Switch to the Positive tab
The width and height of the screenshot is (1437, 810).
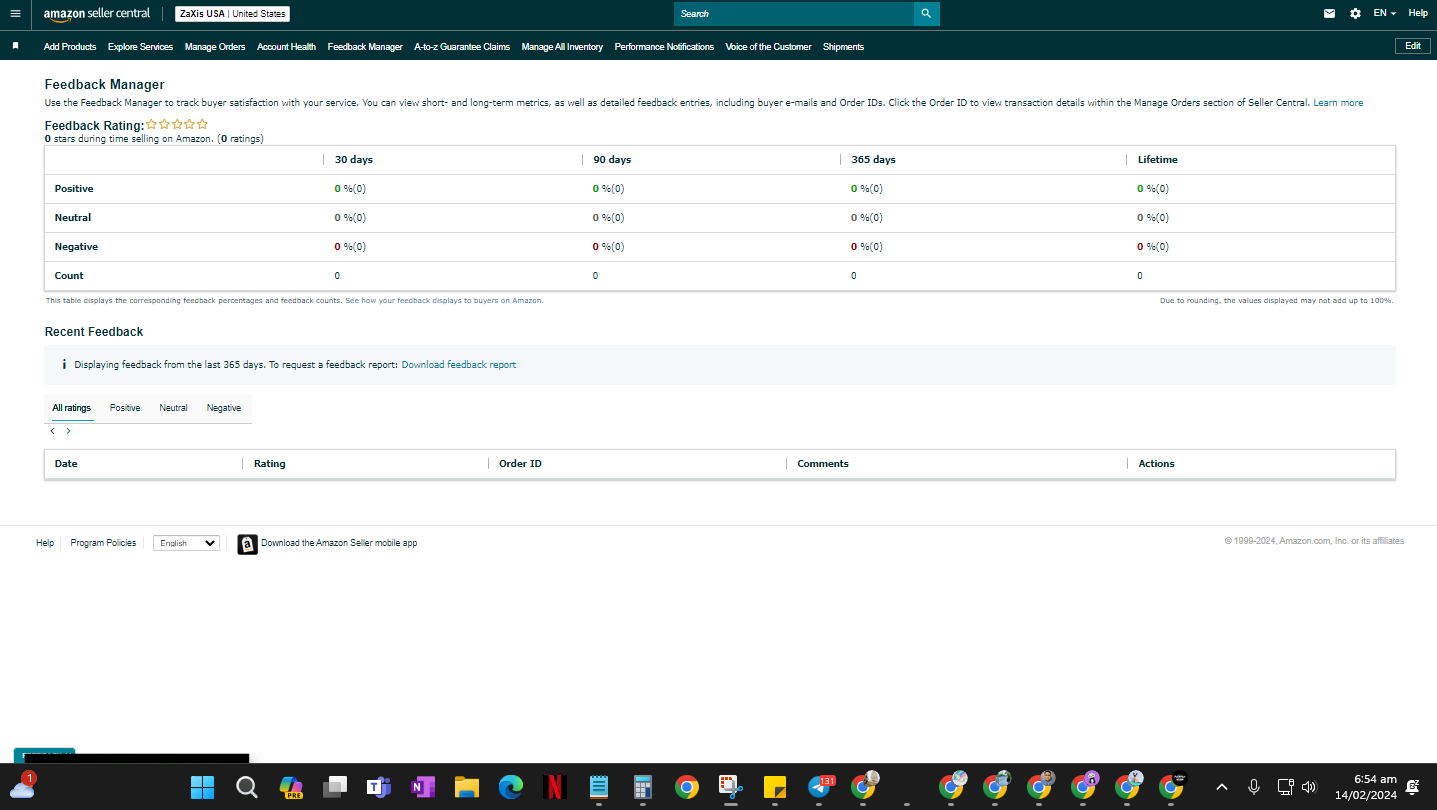[x=125, y=408]
